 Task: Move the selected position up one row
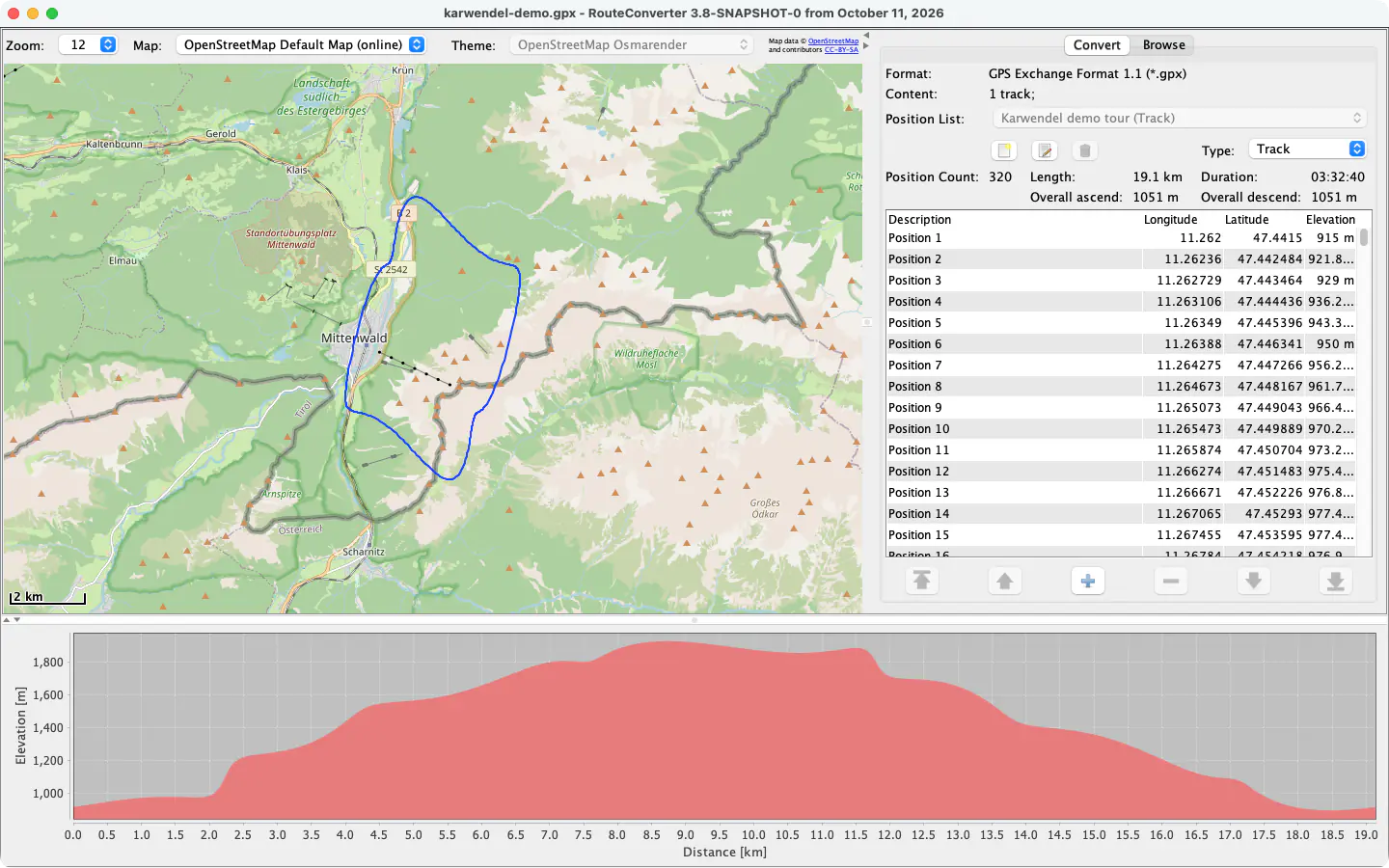[x=1005, y=581]
